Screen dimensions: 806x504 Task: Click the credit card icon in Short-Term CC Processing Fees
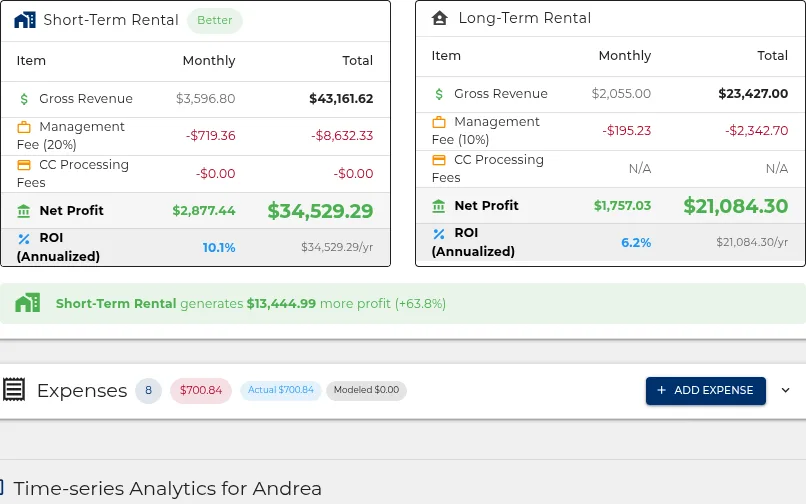click(24, 165)
